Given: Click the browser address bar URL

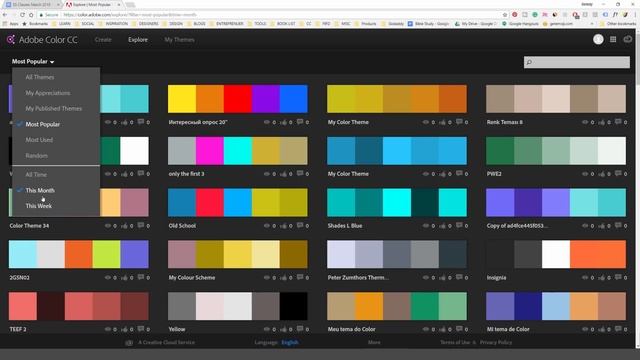Looking at the screenshot, I should [131, 15].
